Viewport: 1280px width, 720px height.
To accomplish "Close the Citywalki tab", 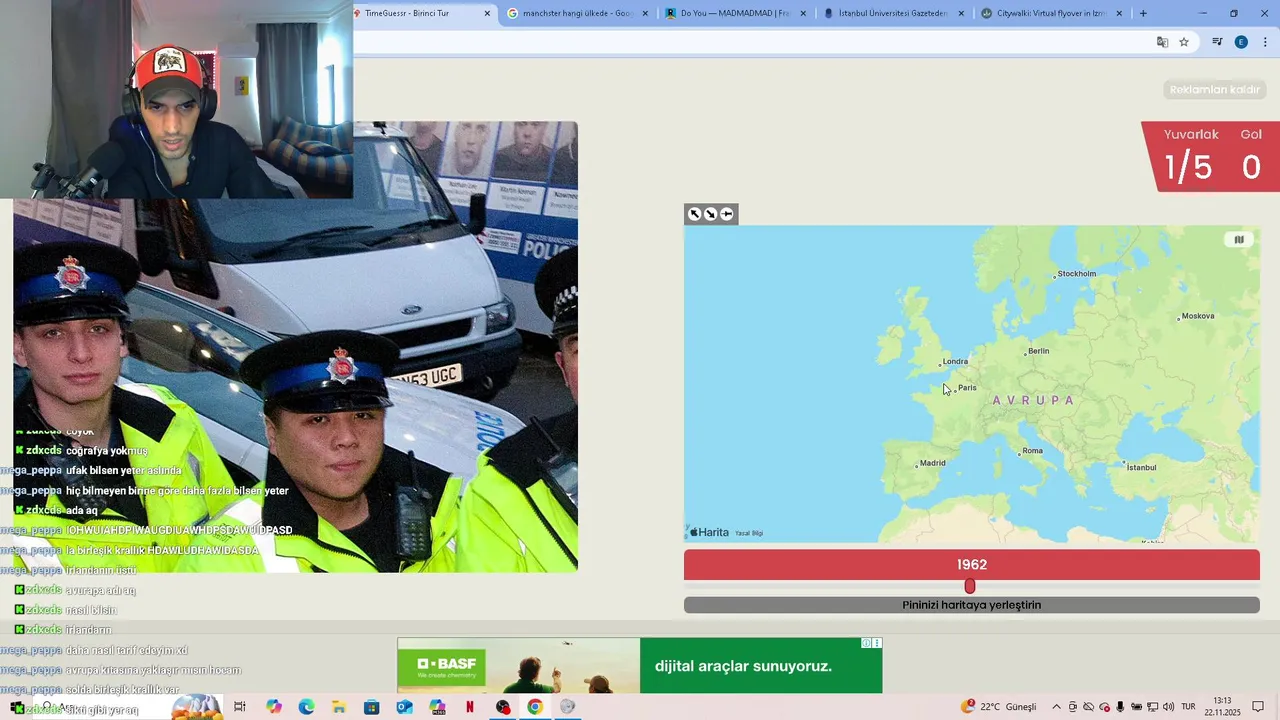I will (x=1119, y=14).
